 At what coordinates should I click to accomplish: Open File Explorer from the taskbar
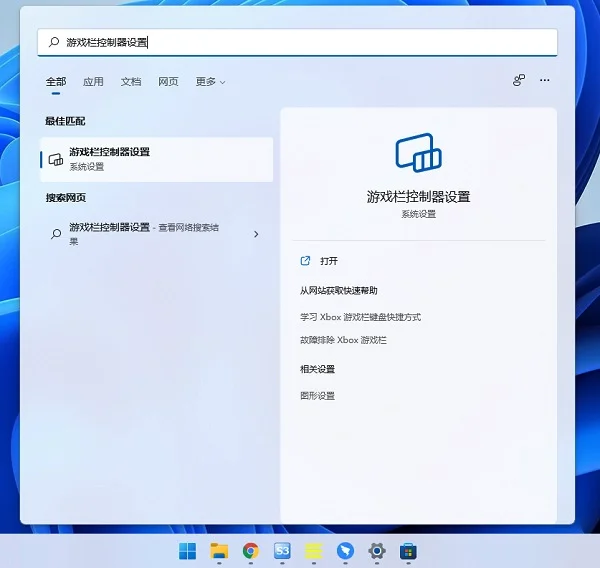[x=219, y=551]
